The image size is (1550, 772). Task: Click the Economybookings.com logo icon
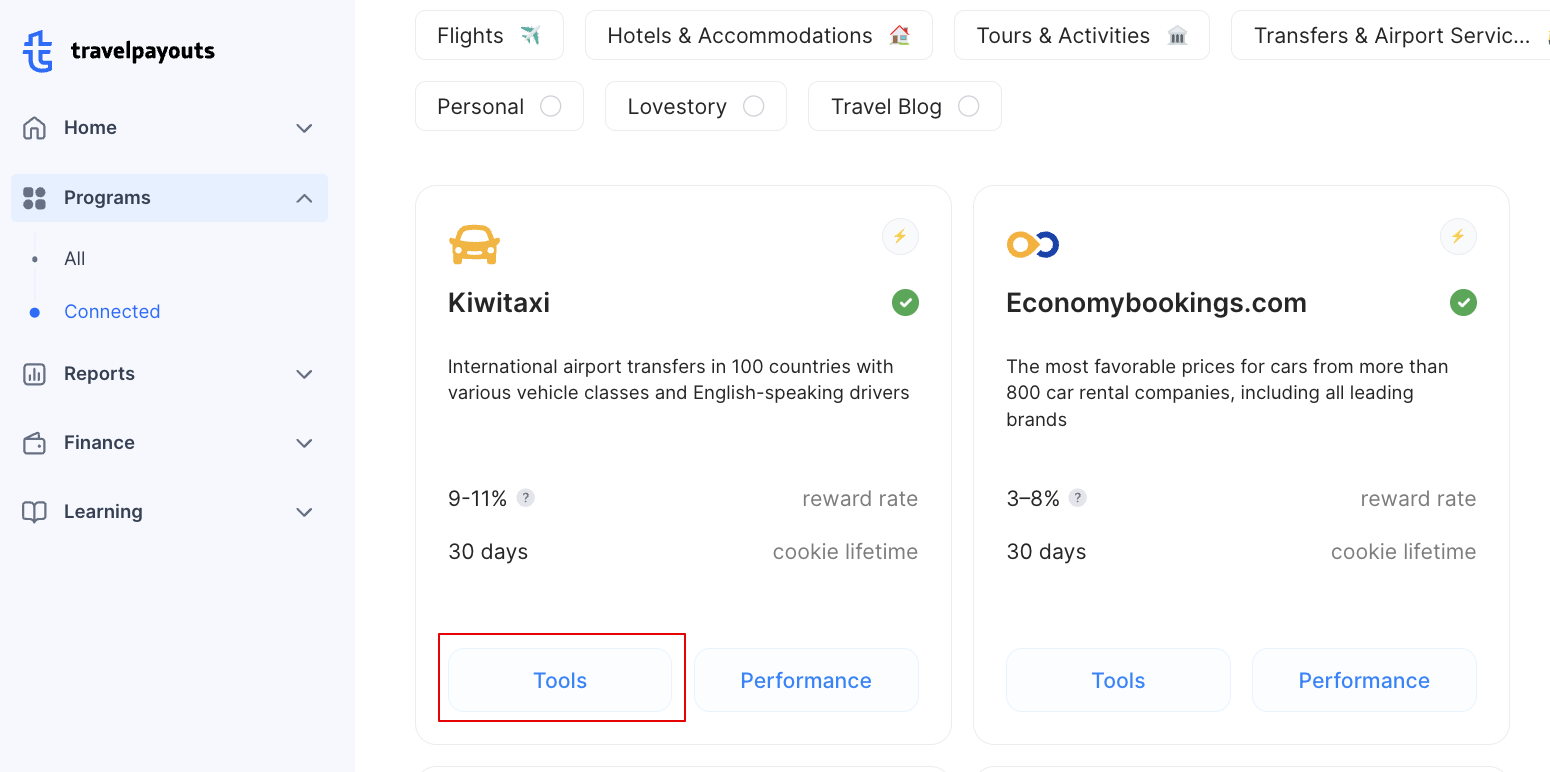[x=1032, y=243]
